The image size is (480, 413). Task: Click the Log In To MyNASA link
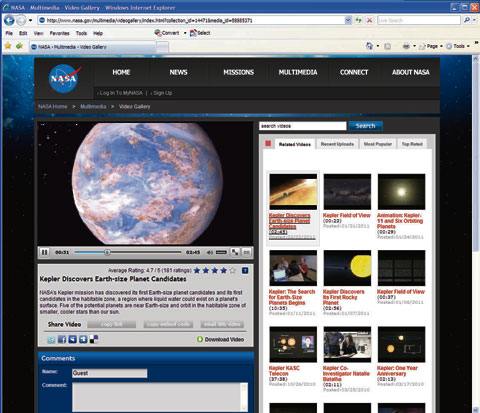(x=120, y=93)
